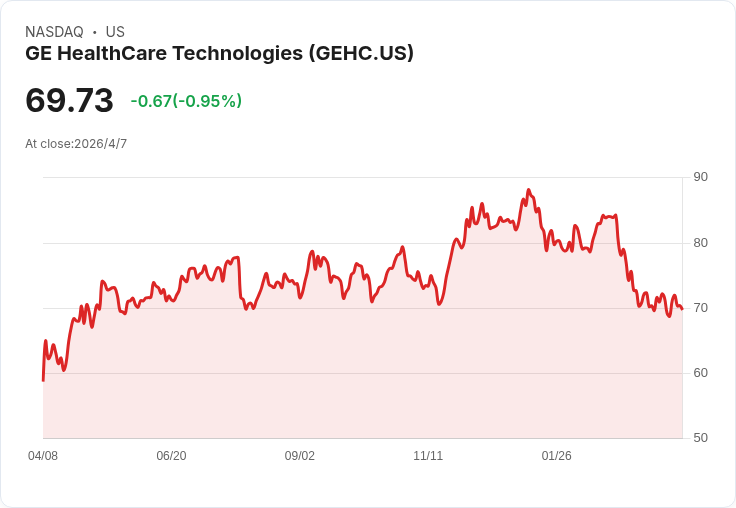736x508 pixels.
Task: Click the 60 y-axis price label
Action: 700,373
